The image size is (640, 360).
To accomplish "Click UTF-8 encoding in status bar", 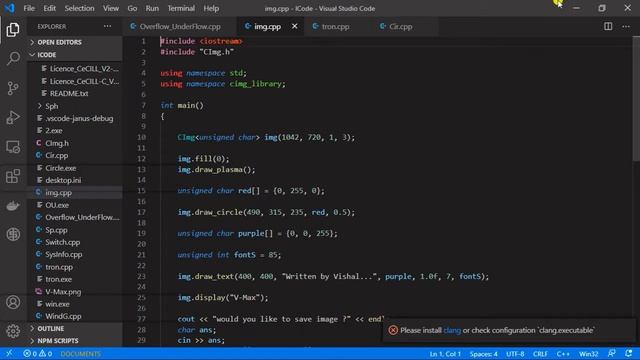I will 515,354.
